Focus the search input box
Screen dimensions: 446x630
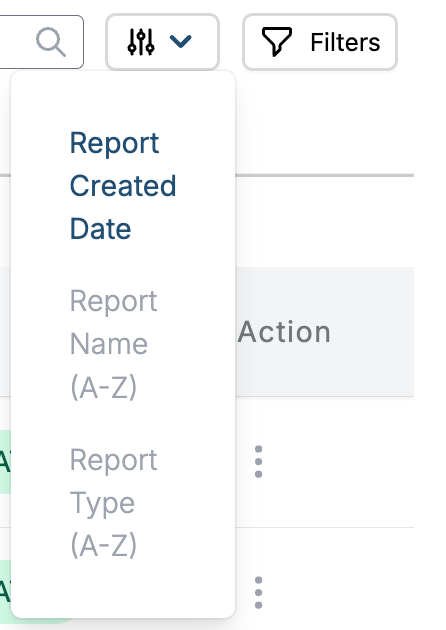pyautogui.click(x=41, y=42)
